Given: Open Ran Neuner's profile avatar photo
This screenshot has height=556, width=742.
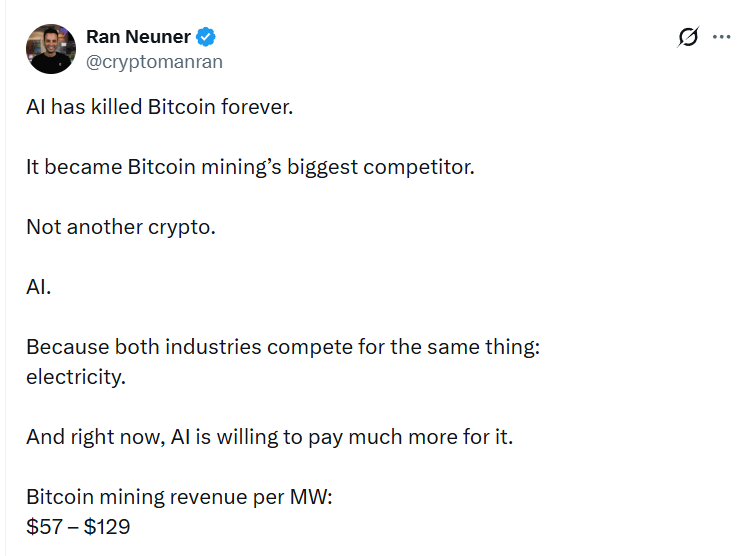Looking at the screenshot, I should [x=51, y=49].
